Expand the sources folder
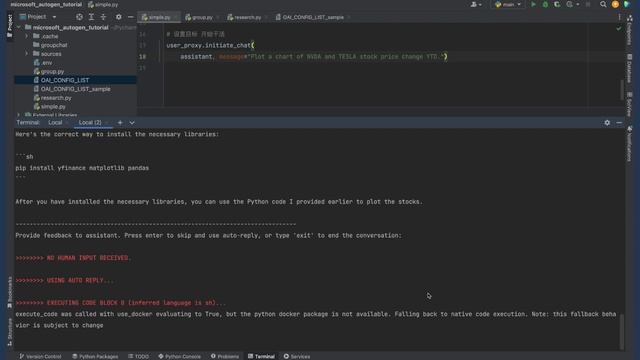 (27, 54)
